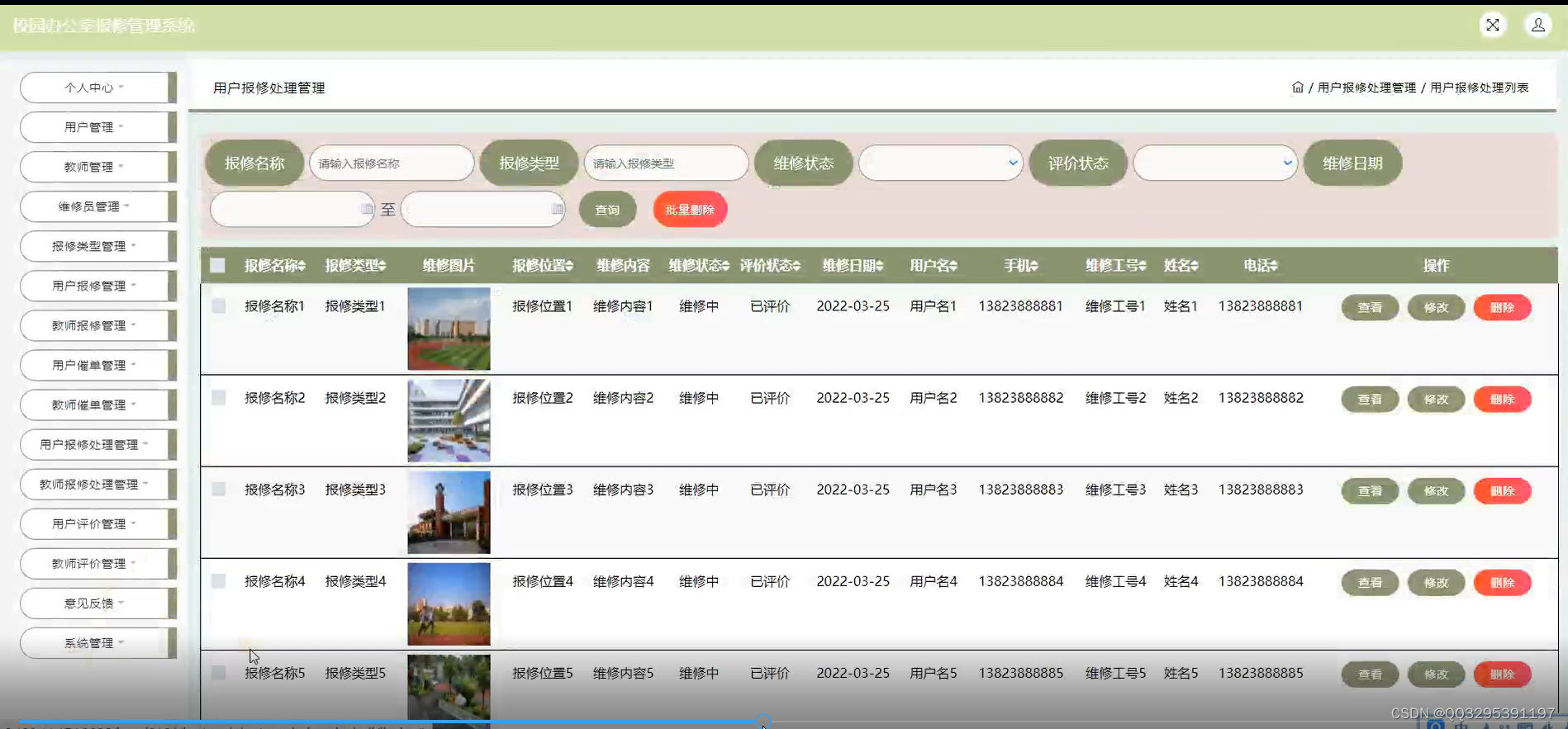
Task: Open the 报修名称3 clock tower thumbnail
Action: 449,512
